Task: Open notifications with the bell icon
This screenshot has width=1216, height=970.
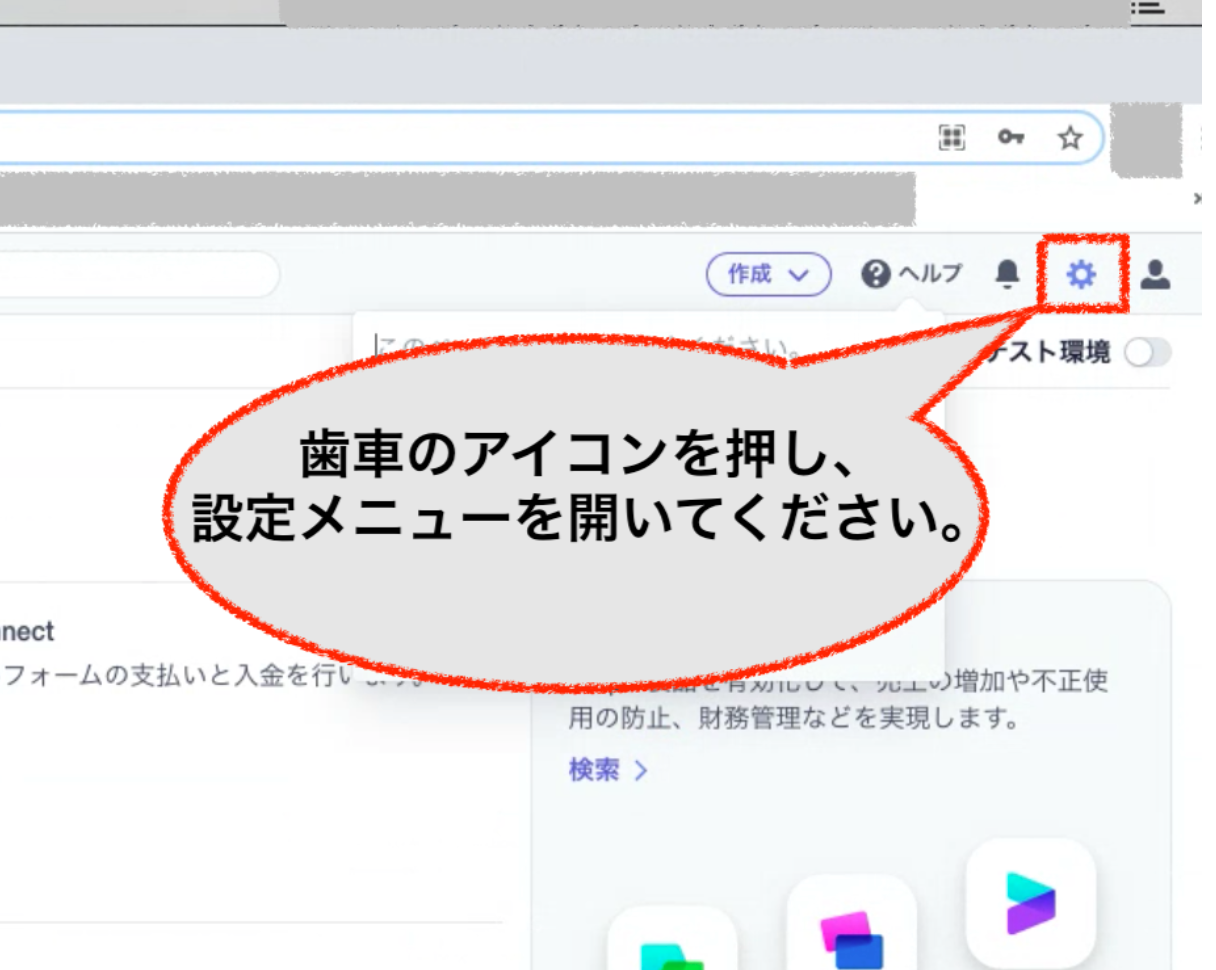Action: pos(1008,273)
